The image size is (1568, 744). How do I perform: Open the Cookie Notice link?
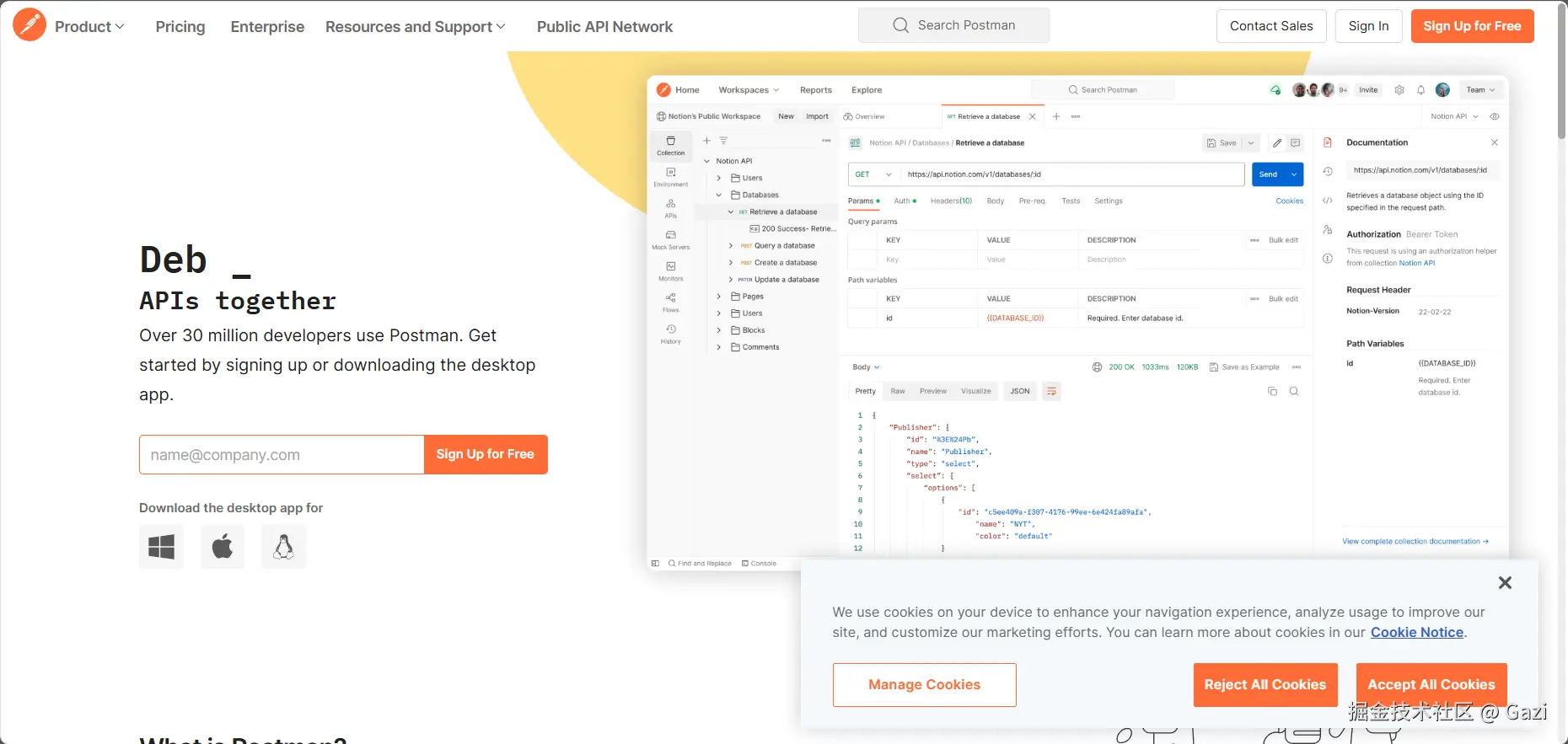(x=1416, y=633)
